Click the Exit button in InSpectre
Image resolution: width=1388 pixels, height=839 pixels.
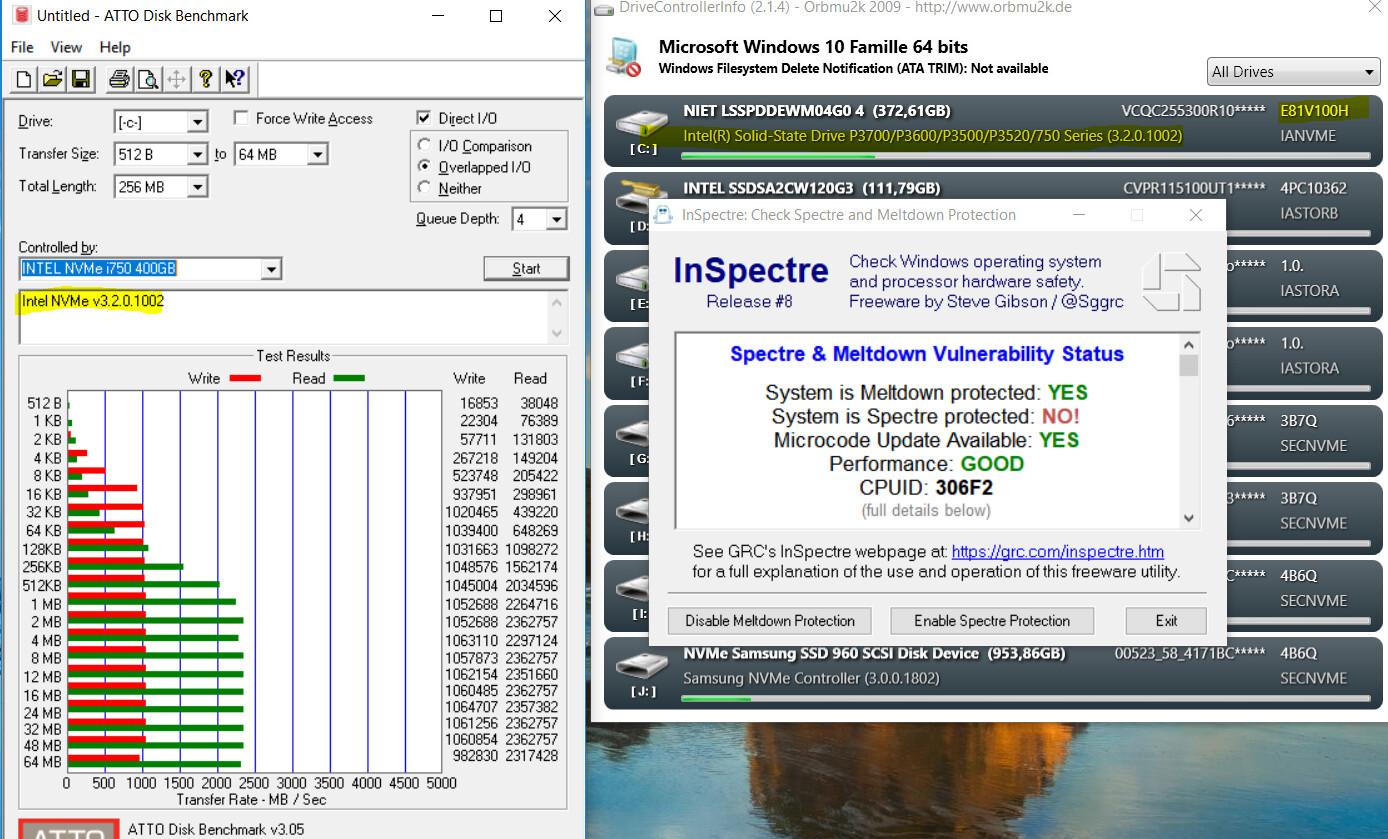1166,621
